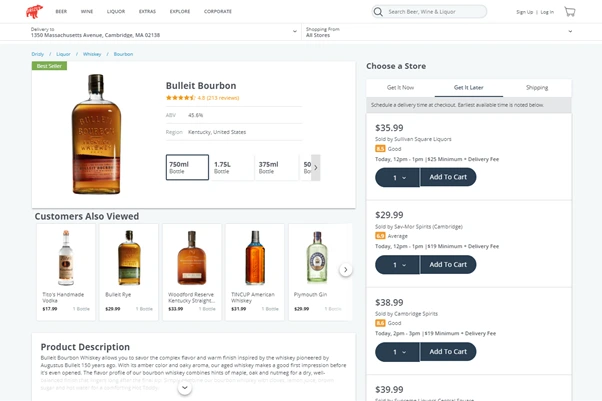Screen dimensions: 602x401
Task: Click the Sold by Sullivan Square Liquors text
Action: pos(413,139)
